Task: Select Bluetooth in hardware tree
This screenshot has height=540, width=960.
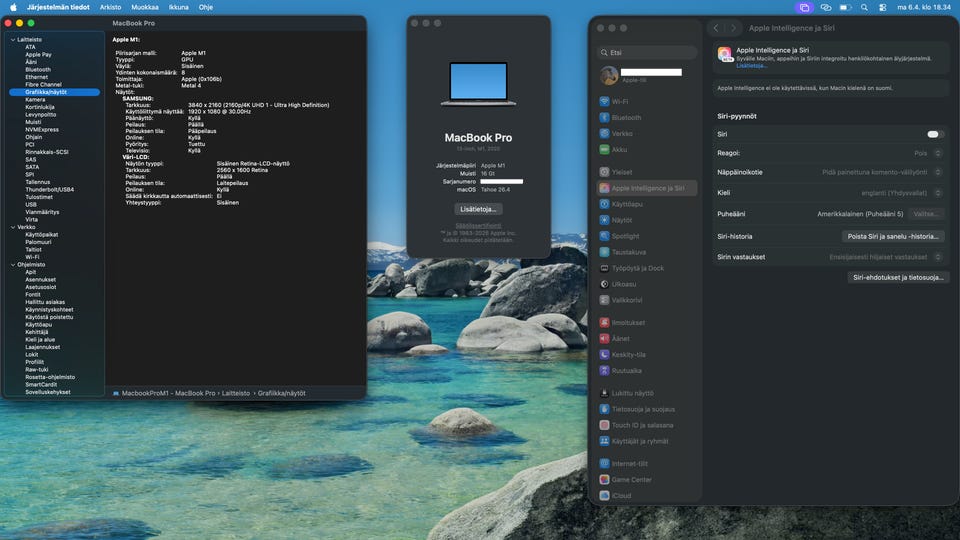Action: pos(38,70)
